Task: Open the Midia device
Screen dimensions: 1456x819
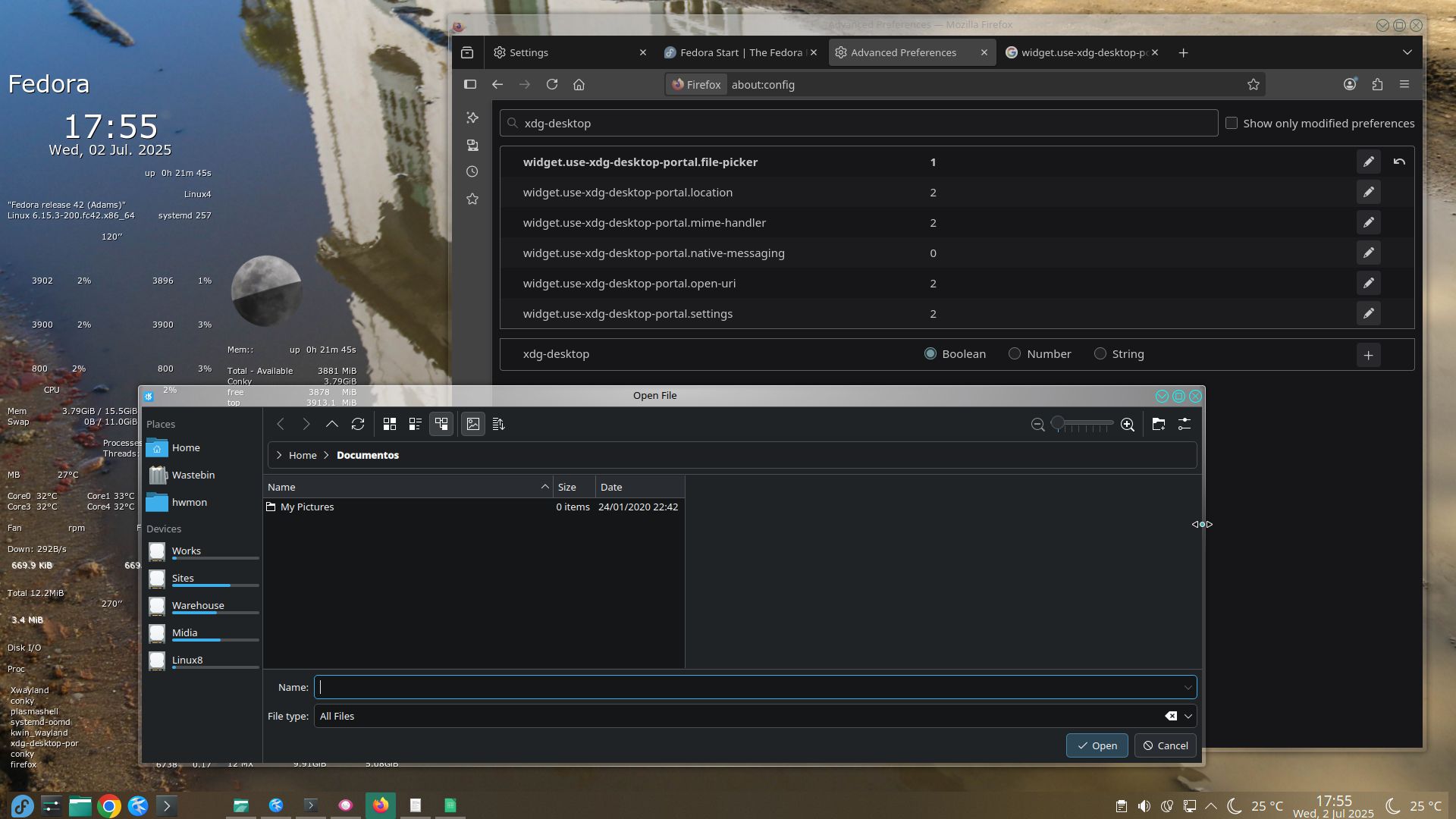Action: tap(202, 633)
